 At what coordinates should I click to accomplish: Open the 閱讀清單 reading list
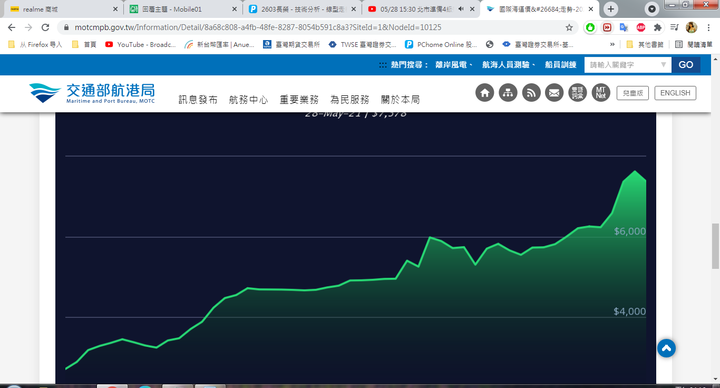click(693, 45)
